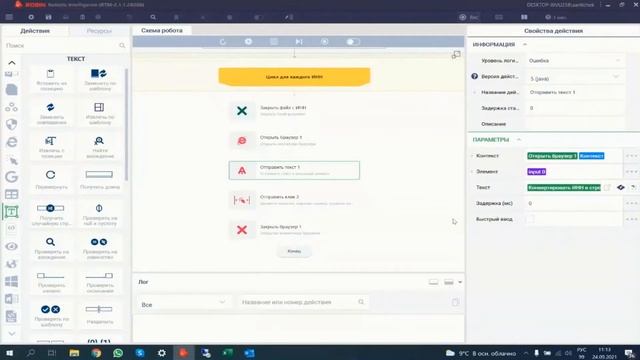The width and height of the screenshot is (640, 360).
Task: Choose the magnifier check-occurrence text action
Action: click(x=51, y=248)
